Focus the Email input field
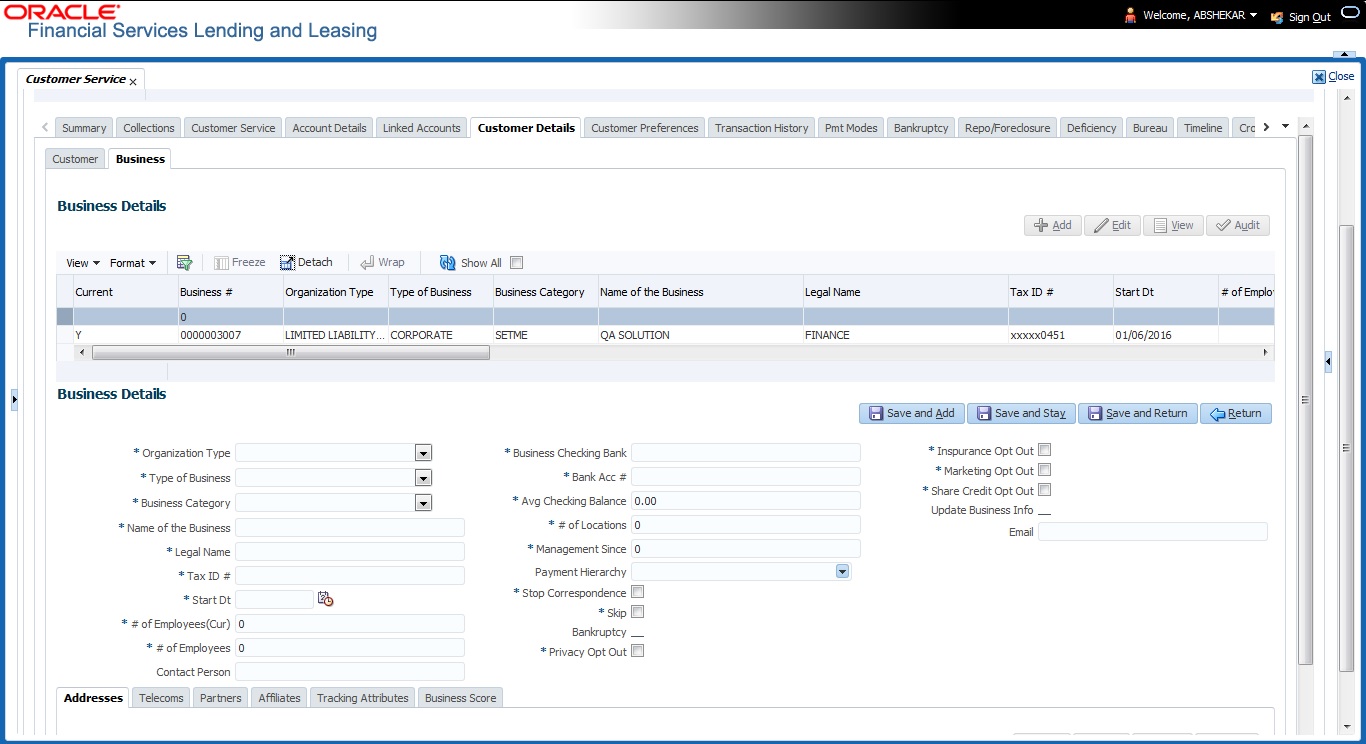The image size is (1366, 744). coord(1153,532)
